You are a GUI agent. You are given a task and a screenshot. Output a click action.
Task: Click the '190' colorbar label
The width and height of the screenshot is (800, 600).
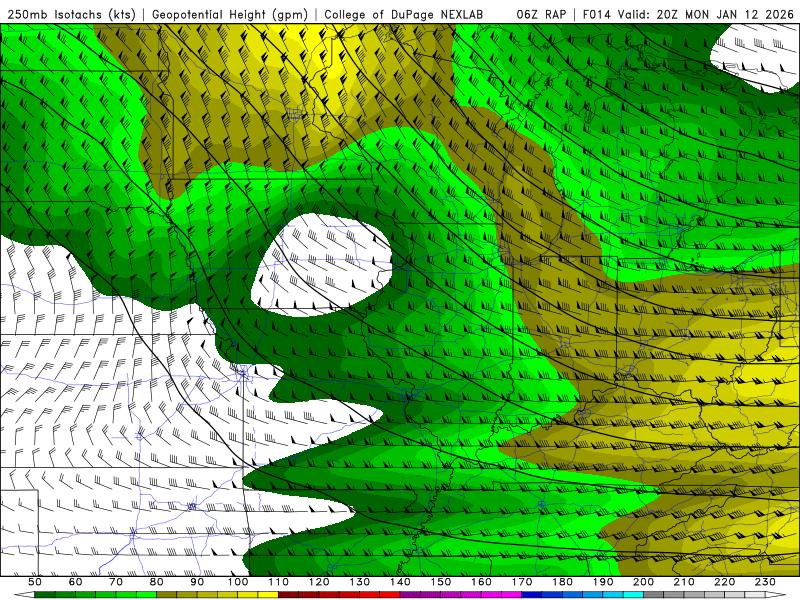[603, 582]
